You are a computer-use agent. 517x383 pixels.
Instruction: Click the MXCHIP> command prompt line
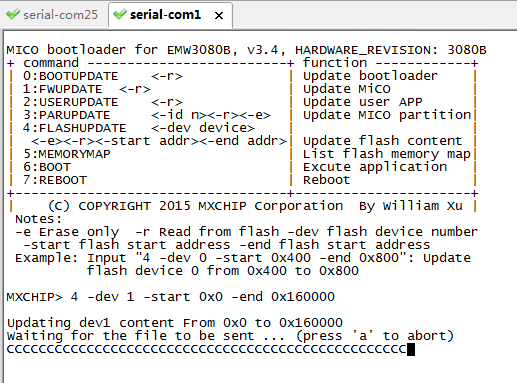(170, 297)
